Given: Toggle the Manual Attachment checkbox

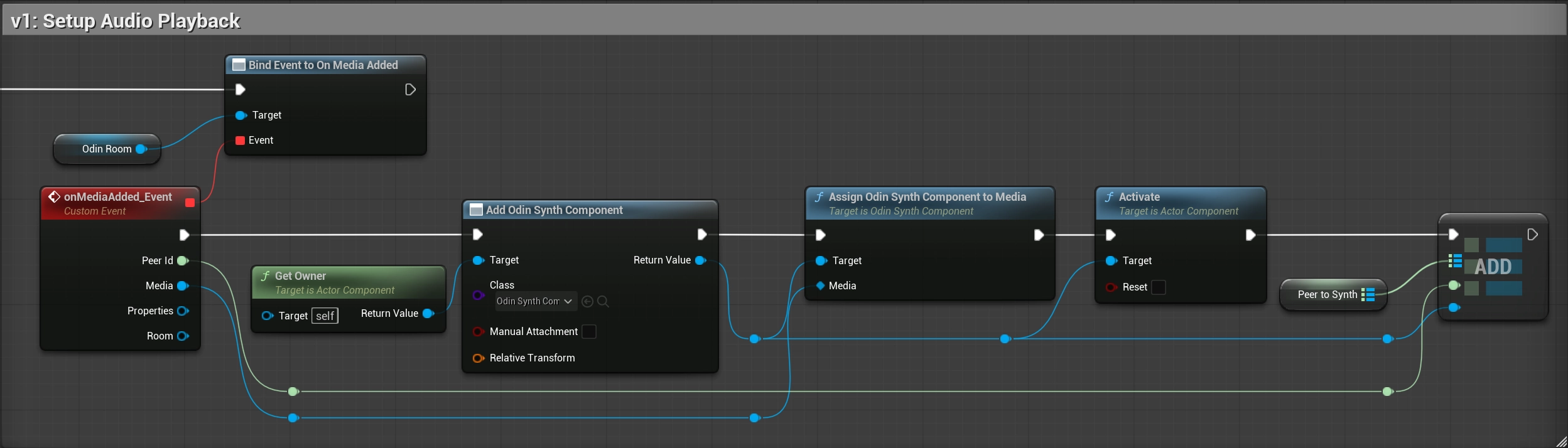Looking at the screenshot, I should tap(589, 332).
